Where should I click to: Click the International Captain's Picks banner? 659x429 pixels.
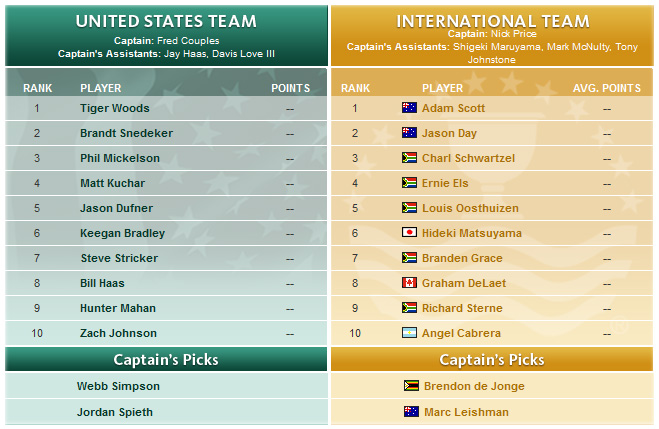coord(492,359)
